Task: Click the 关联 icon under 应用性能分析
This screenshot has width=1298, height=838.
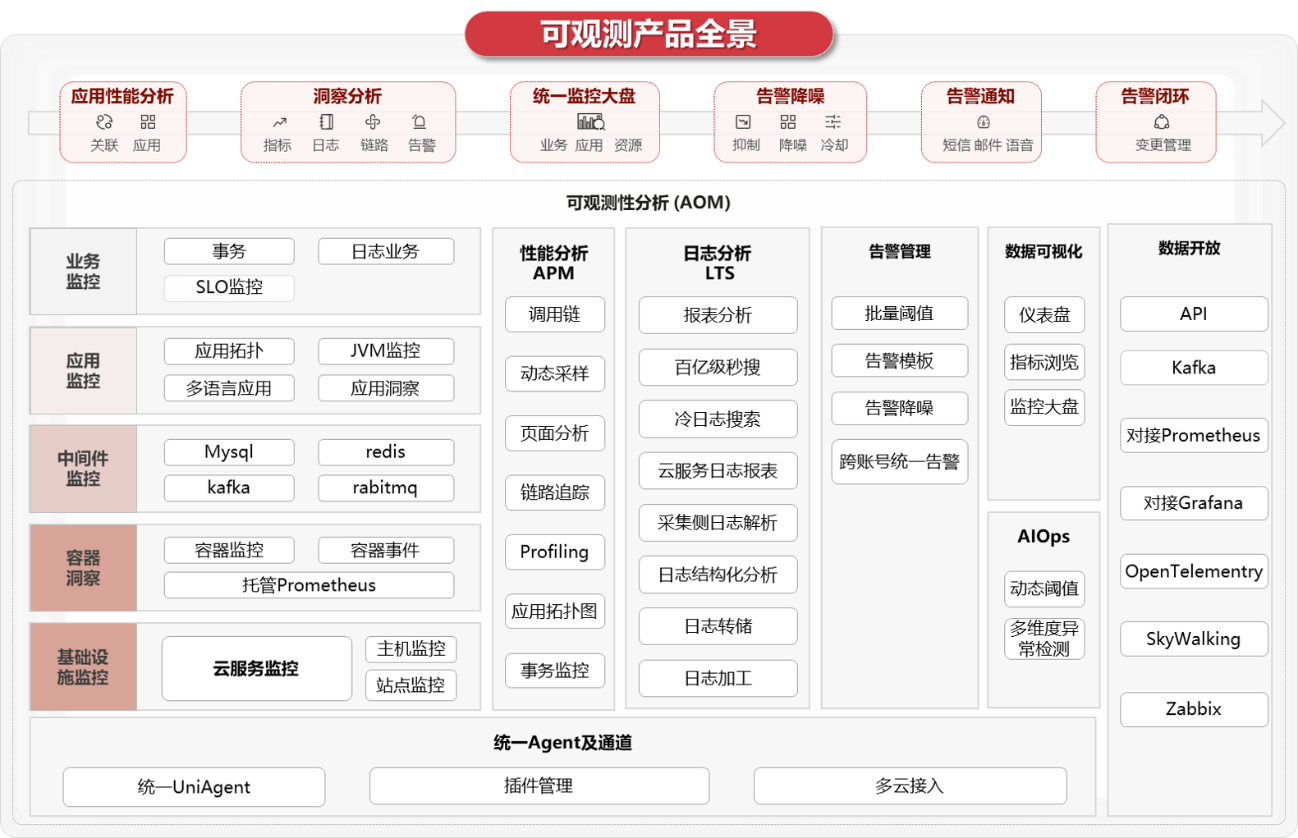Action: [x=104, y=122]
